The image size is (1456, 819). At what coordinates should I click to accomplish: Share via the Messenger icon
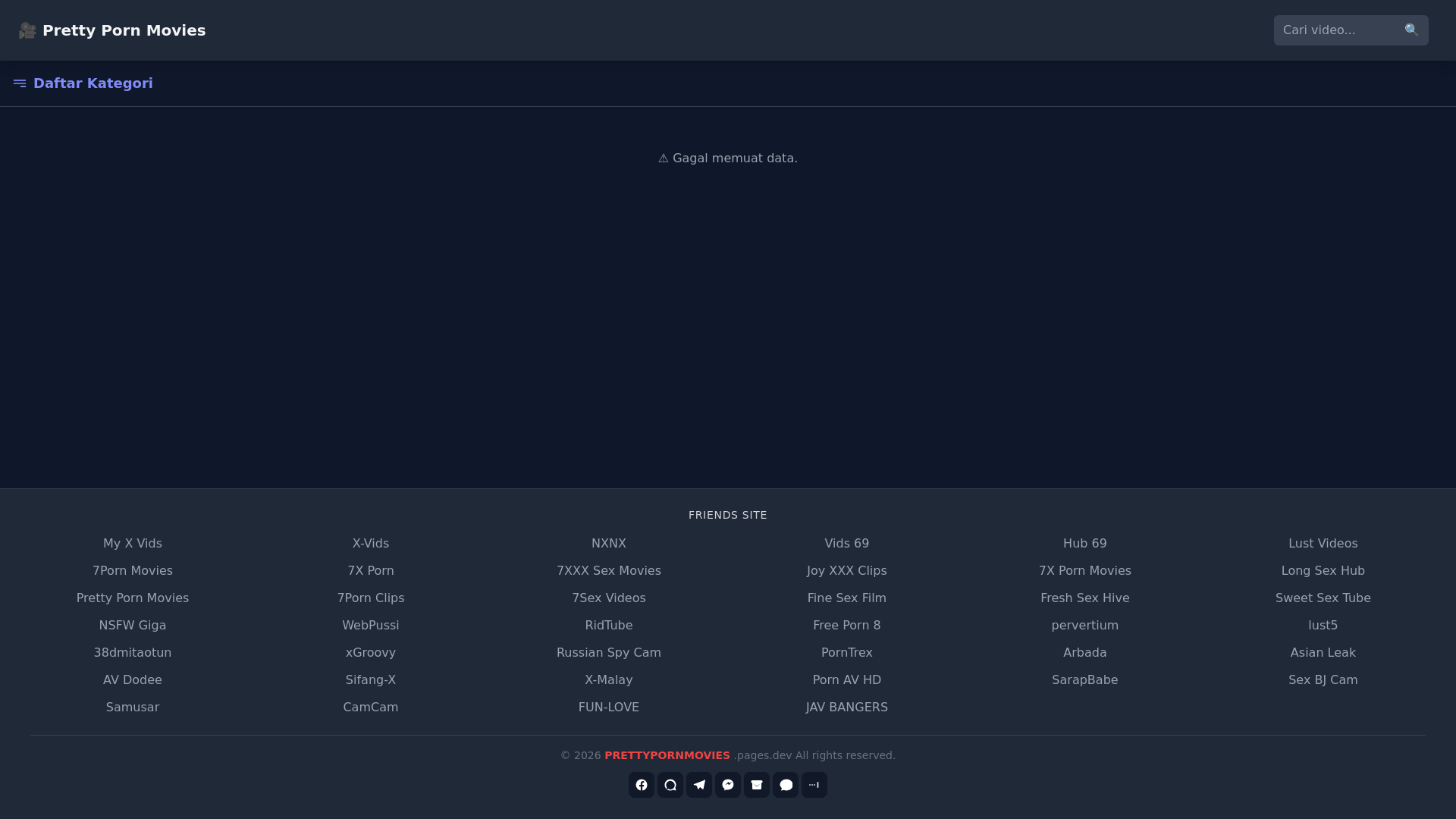tap(728, 785)
